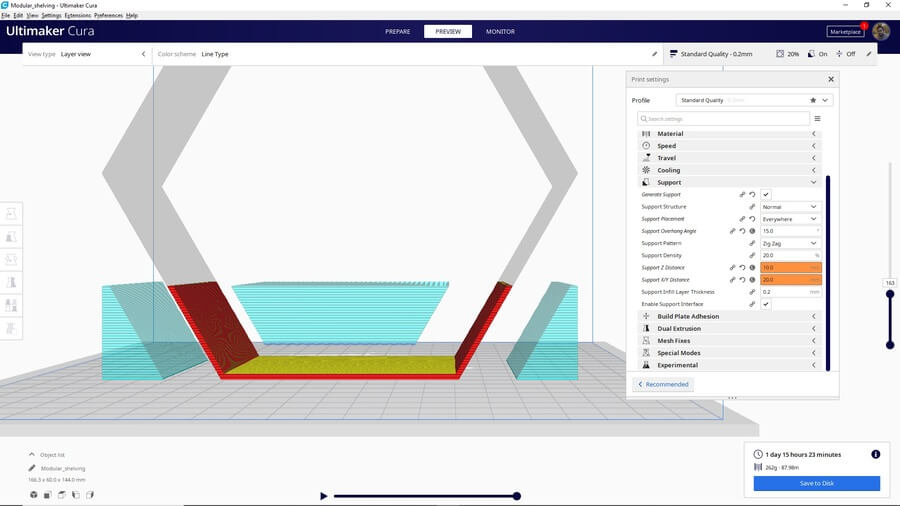This screenshot has height=506, width=900.
Task: Click function icon beside Support Z Distance
Action: click(752, 268)
